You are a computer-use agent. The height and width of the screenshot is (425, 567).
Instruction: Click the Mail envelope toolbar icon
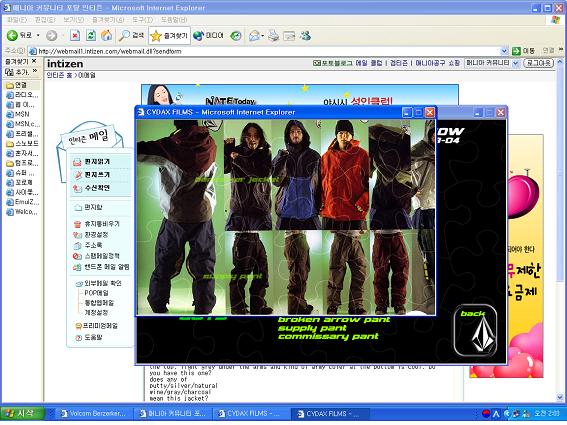click(254, 35)
